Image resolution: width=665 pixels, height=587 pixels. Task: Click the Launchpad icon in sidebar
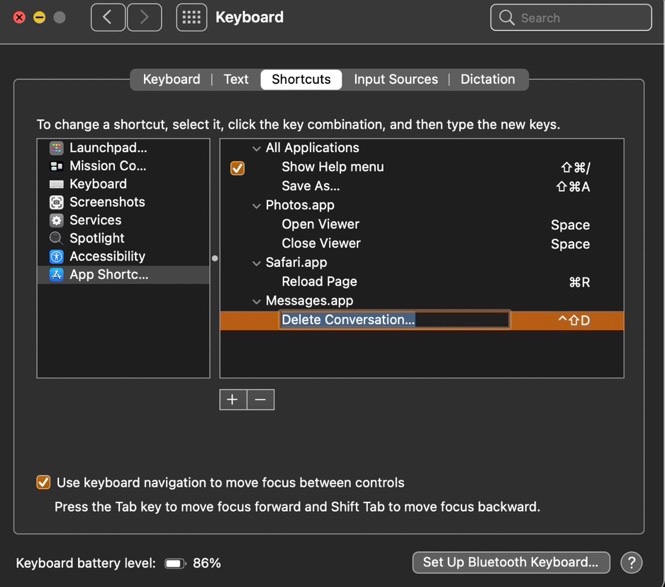click(x=56, y=148)
